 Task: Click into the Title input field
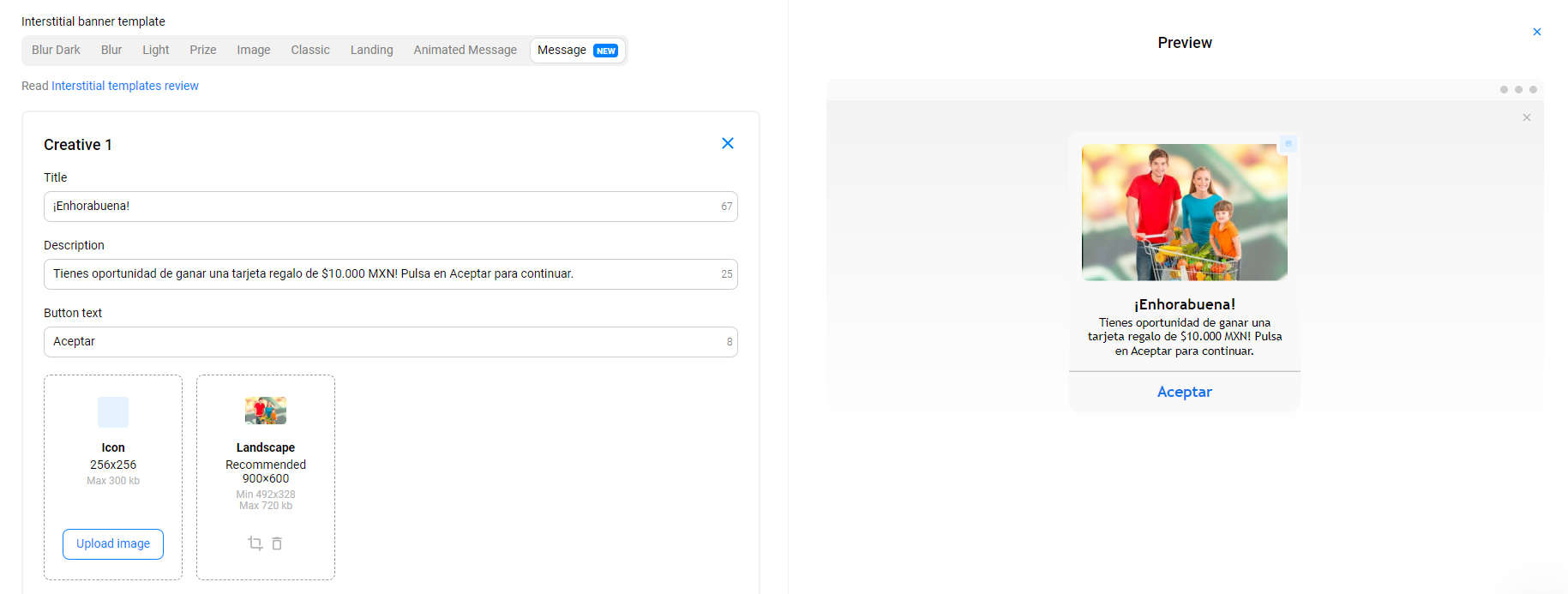(381, 207)
